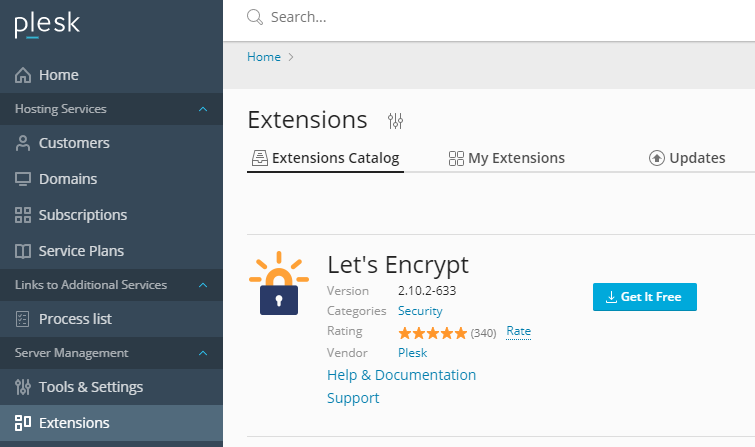Open Help & Documentation link

pos(402,375)
